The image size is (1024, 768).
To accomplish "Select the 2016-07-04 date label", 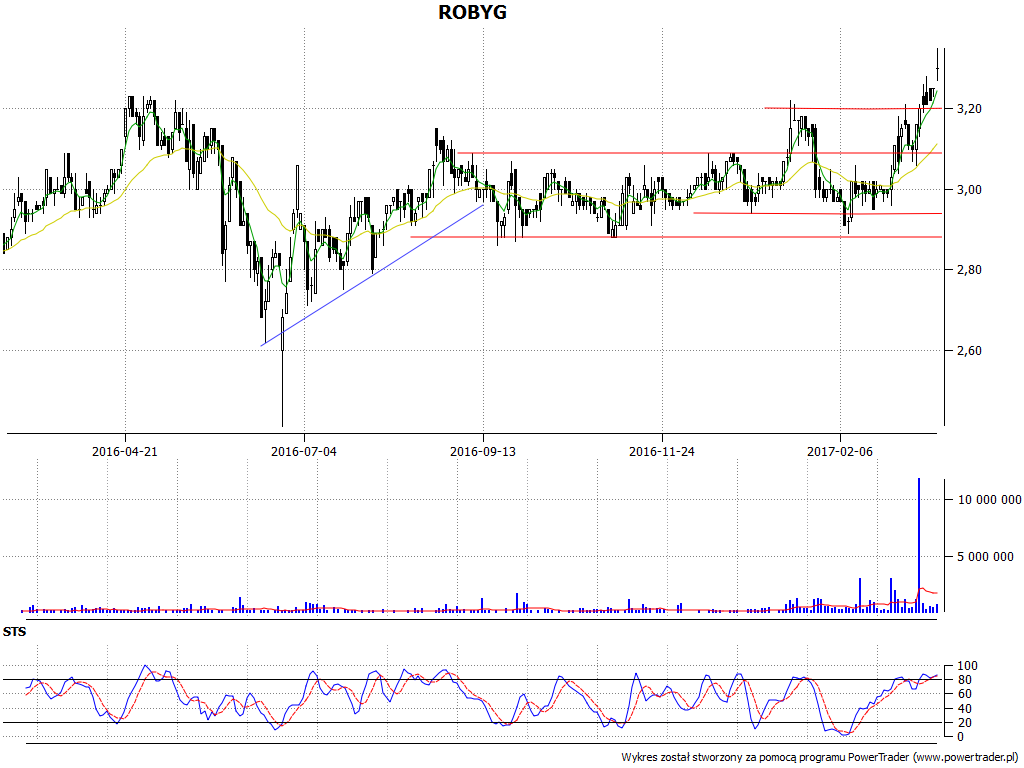I will point(304,451).
